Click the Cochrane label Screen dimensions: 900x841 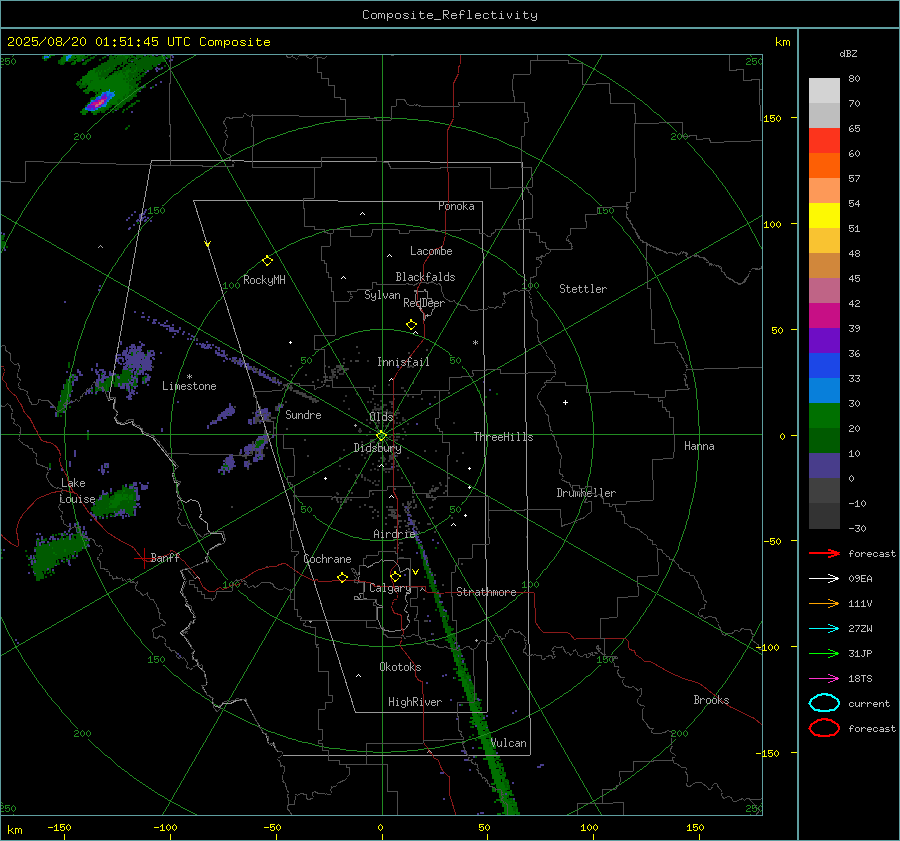point(327,559)
